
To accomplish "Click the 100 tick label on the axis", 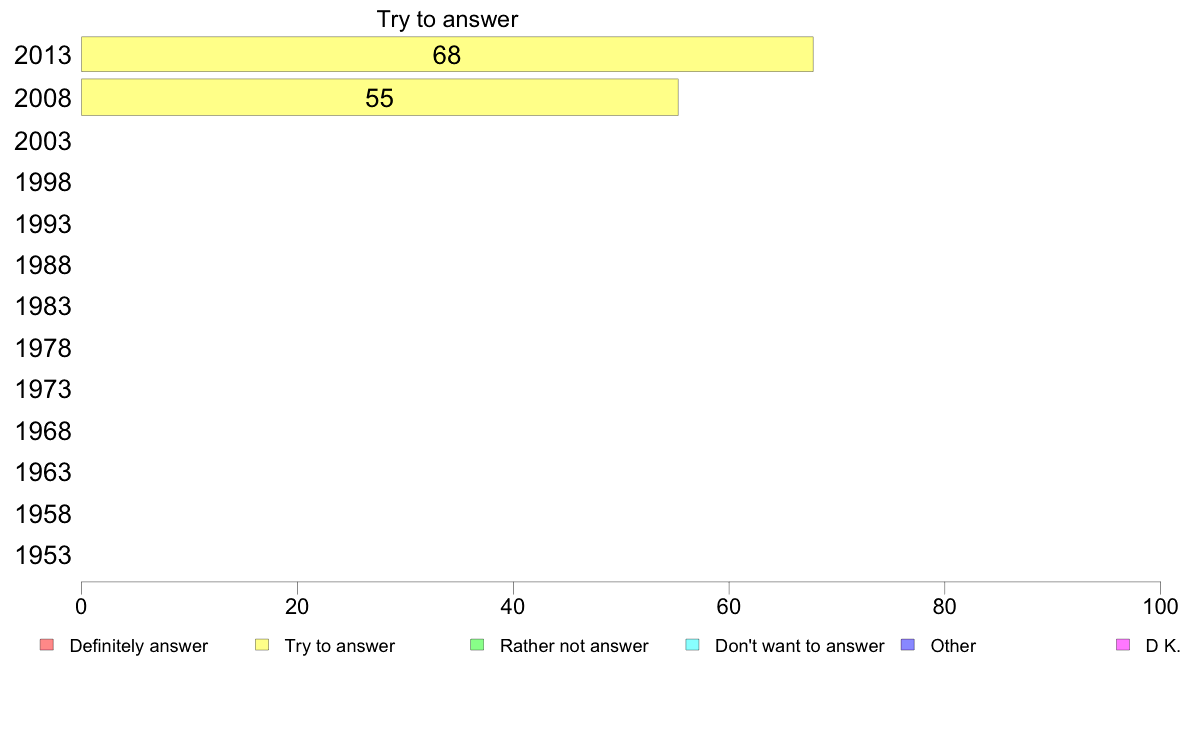I will pos(1160,606).
